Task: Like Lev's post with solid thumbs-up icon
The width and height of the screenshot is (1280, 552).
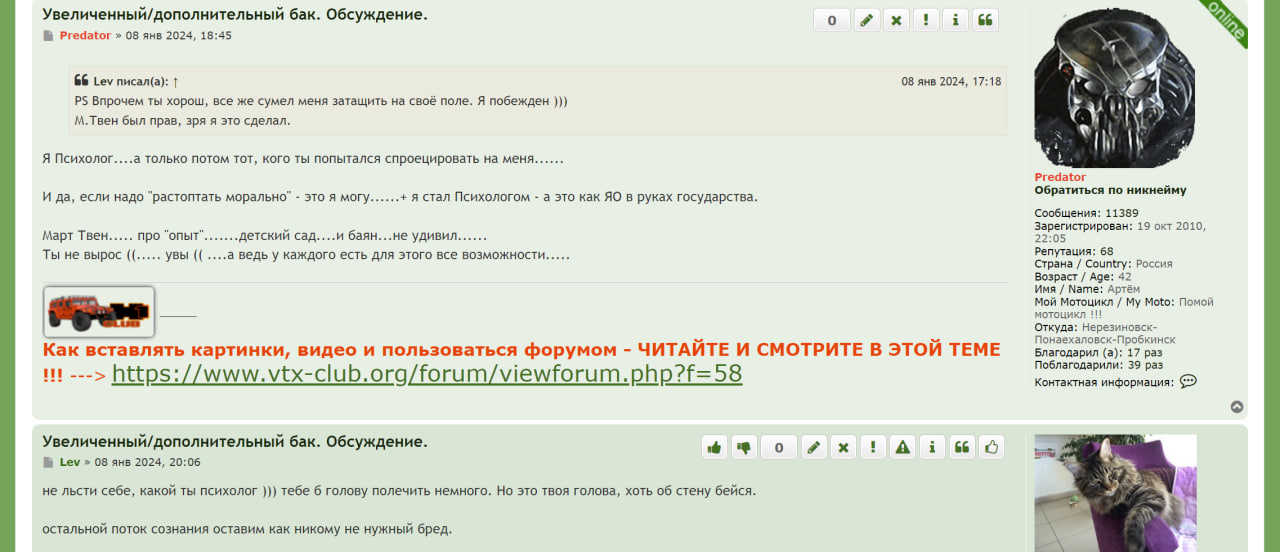Action: point(714,447)
